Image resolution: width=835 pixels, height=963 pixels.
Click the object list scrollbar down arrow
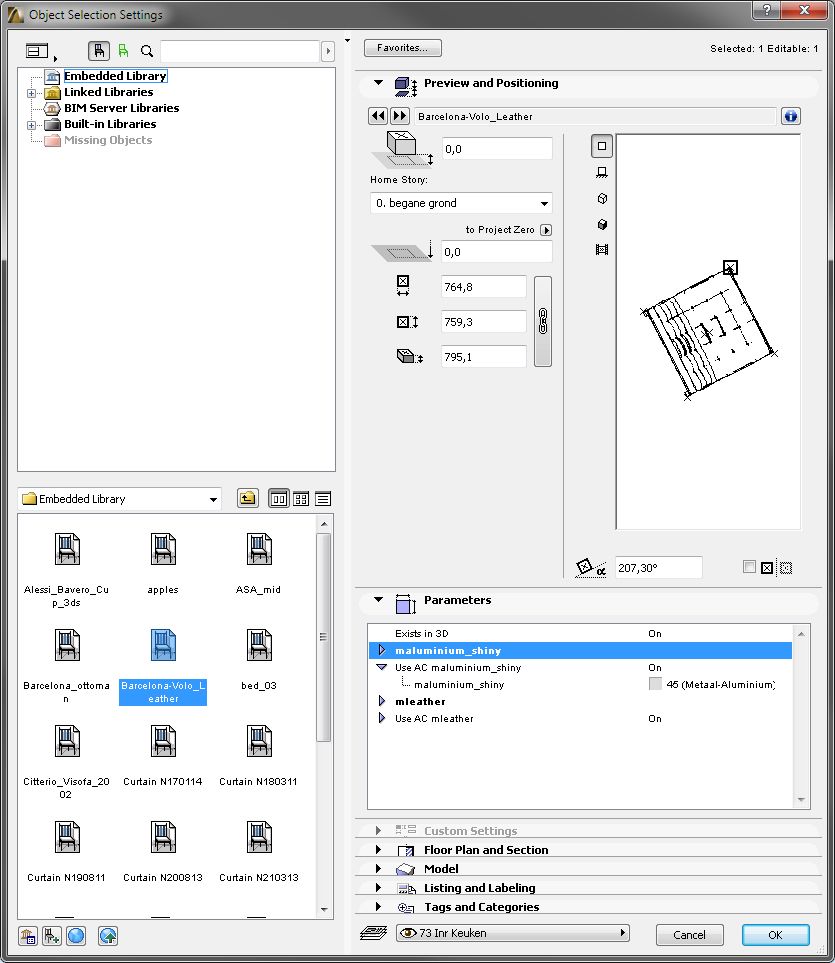point(324,910)
